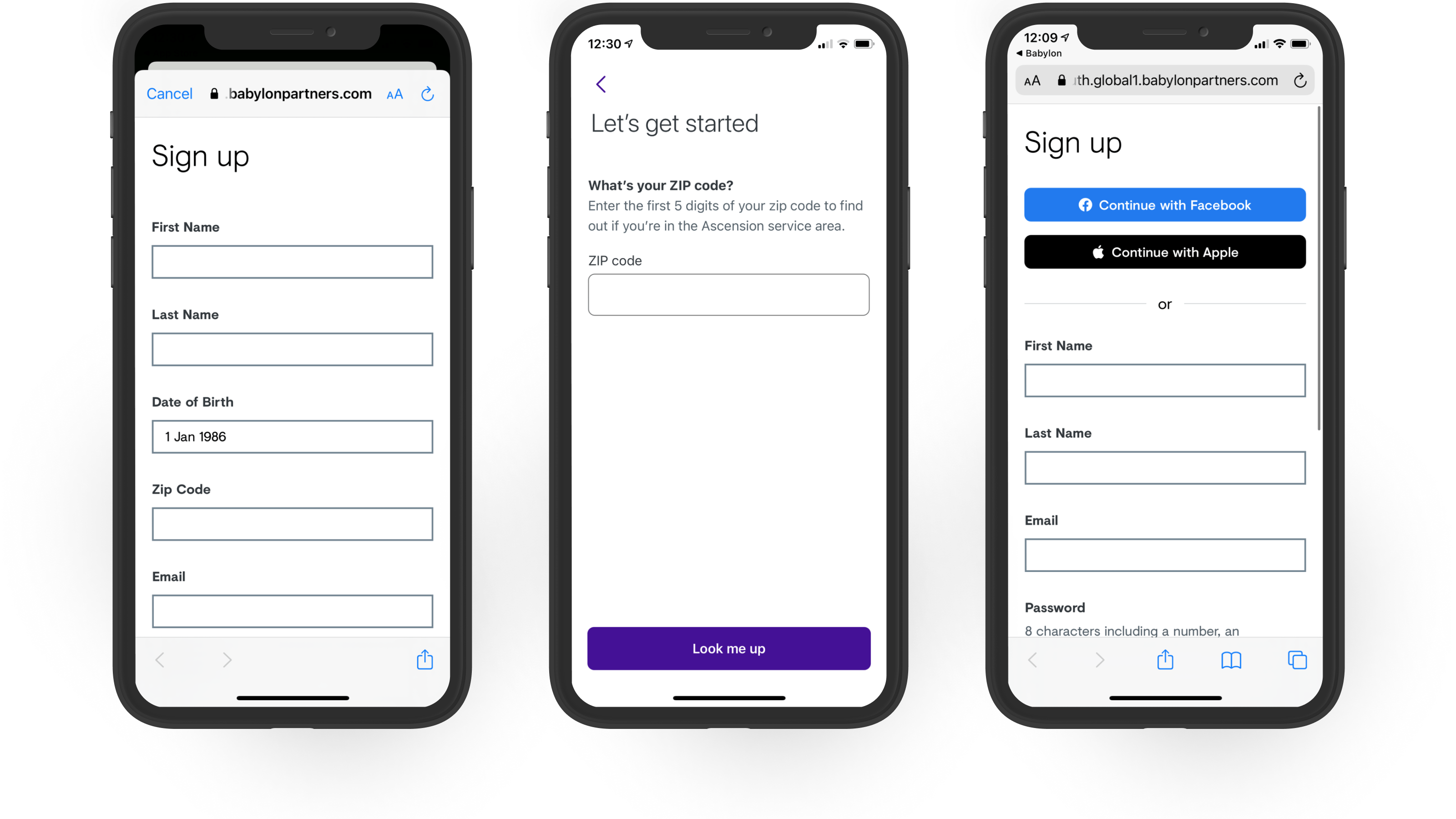Click the back arrow navigation icon
The width and height of the screenshot is (1456, 819).
click(601, 84)
